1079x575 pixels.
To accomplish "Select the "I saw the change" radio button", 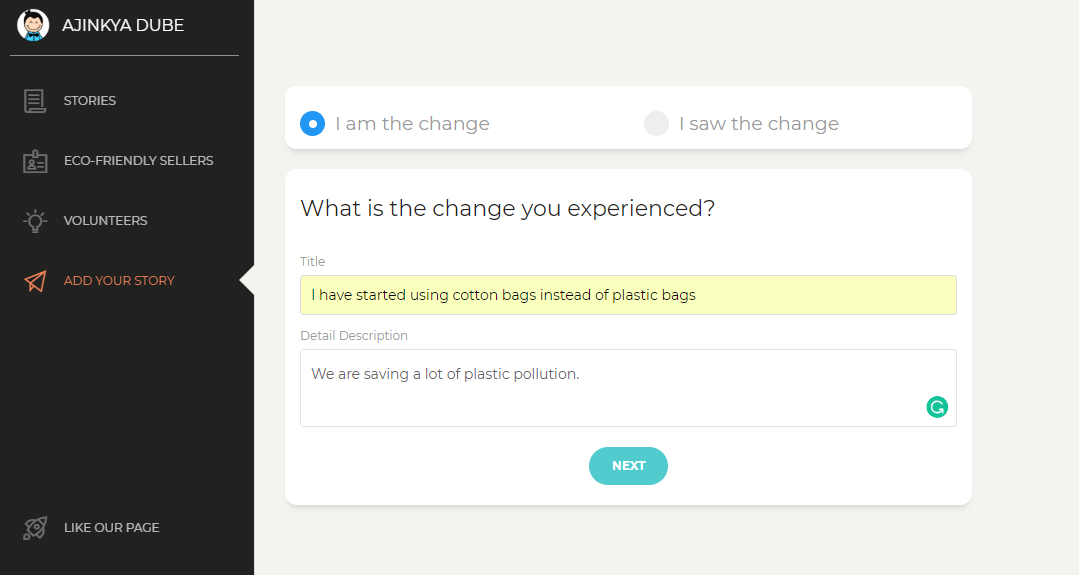I will pyautogui.click(x=656, y=124).
